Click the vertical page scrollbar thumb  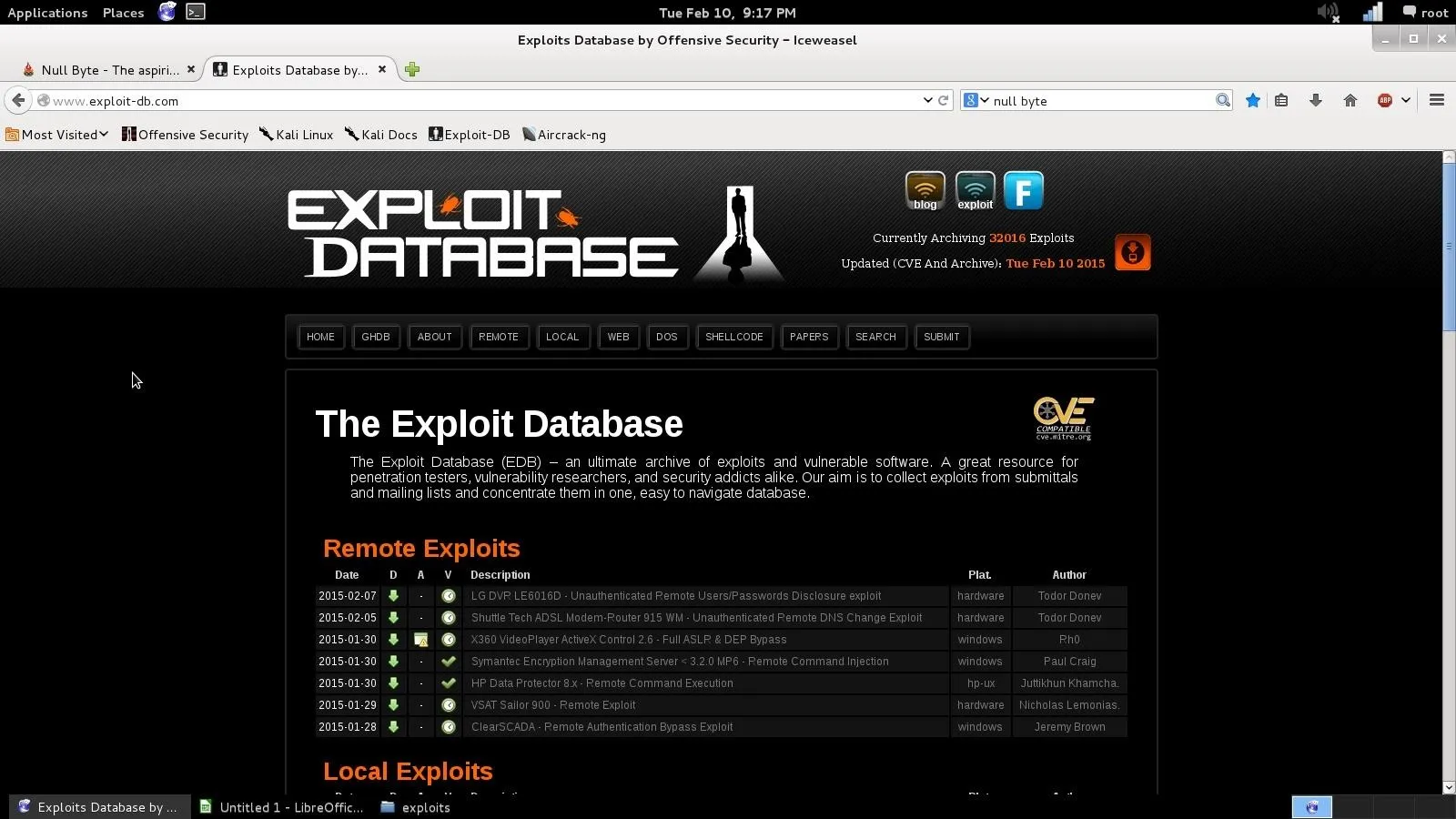(x=1449, y=246)
